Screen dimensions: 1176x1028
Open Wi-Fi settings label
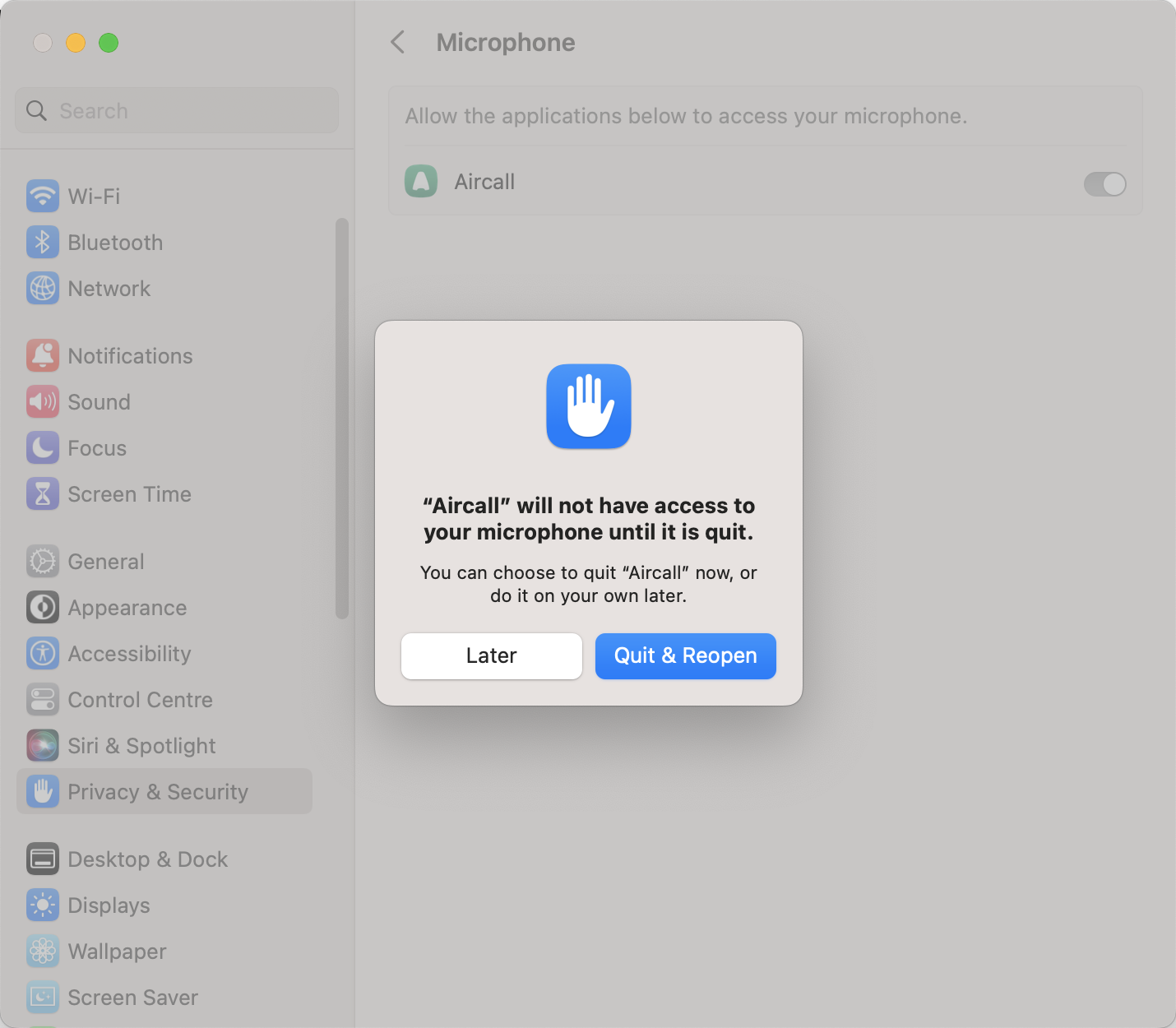tap(95, 197)
